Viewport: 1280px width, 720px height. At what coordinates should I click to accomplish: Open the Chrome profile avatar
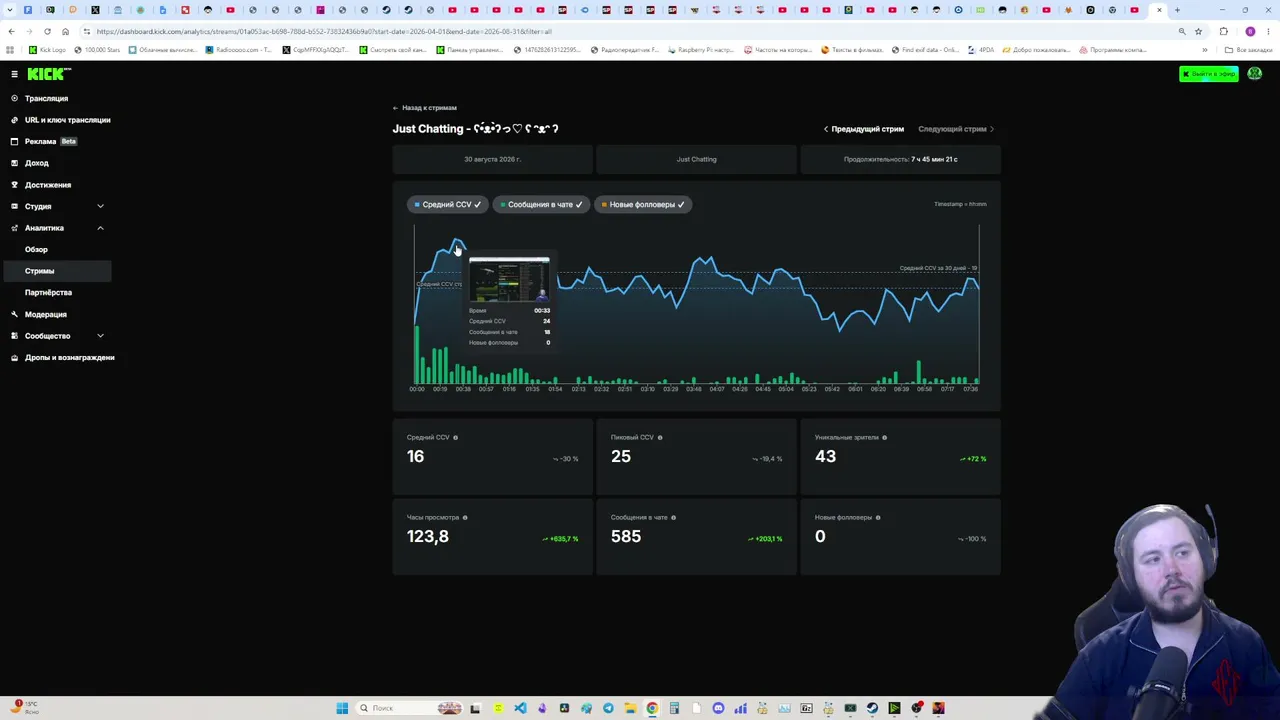click(x=1249, y=31)
